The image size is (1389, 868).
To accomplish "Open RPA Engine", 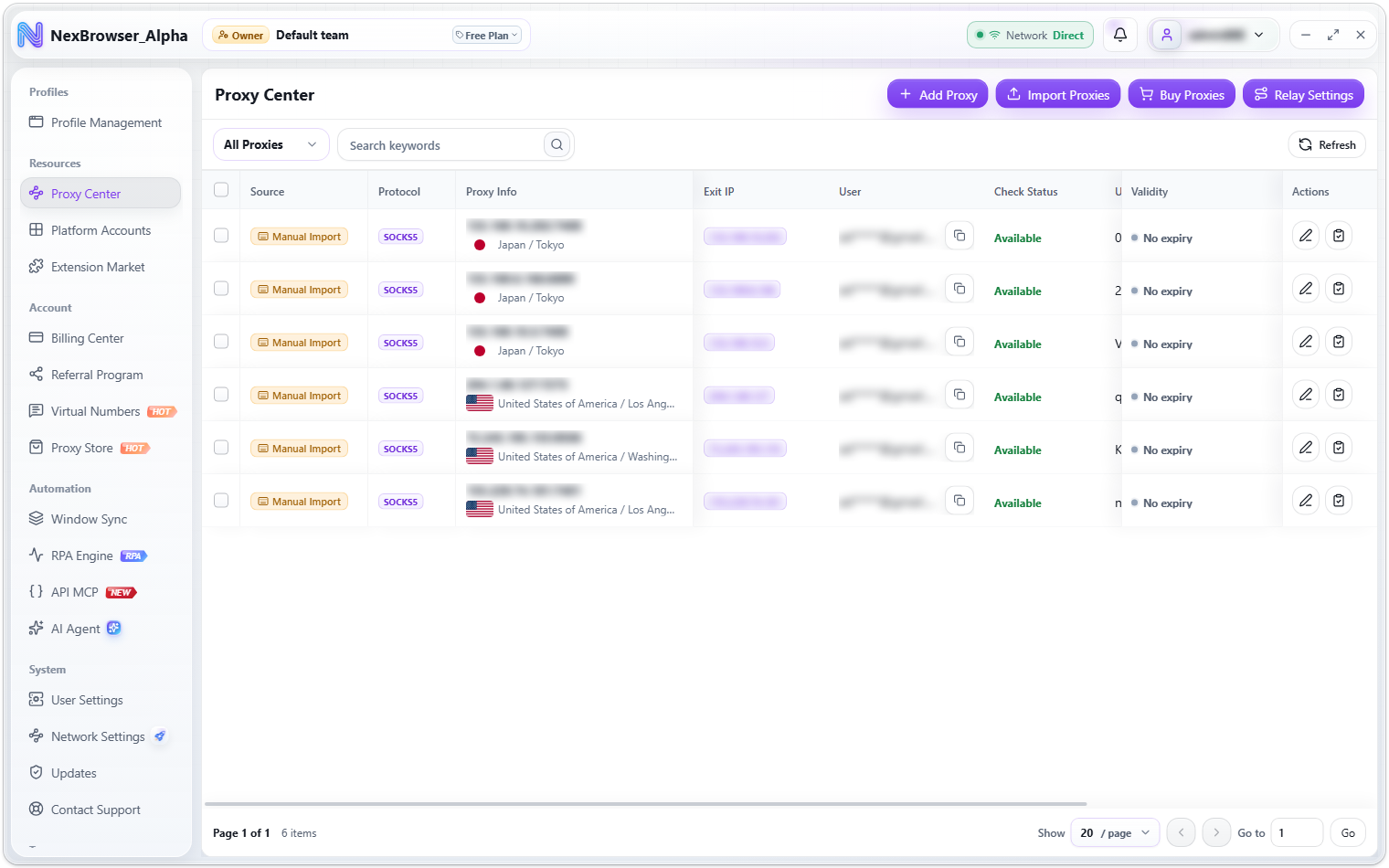I will coord(101,556).
